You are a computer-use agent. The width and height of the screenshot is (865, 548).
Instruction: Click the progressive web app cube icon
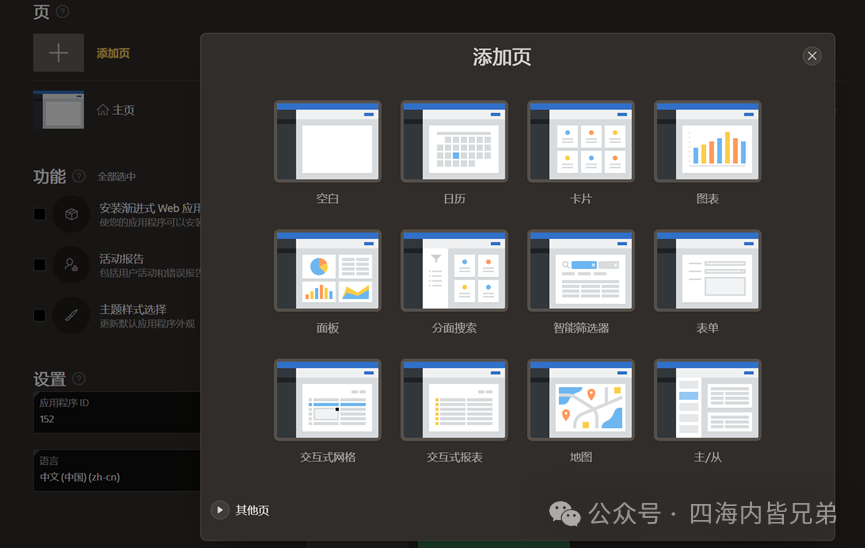71,214
